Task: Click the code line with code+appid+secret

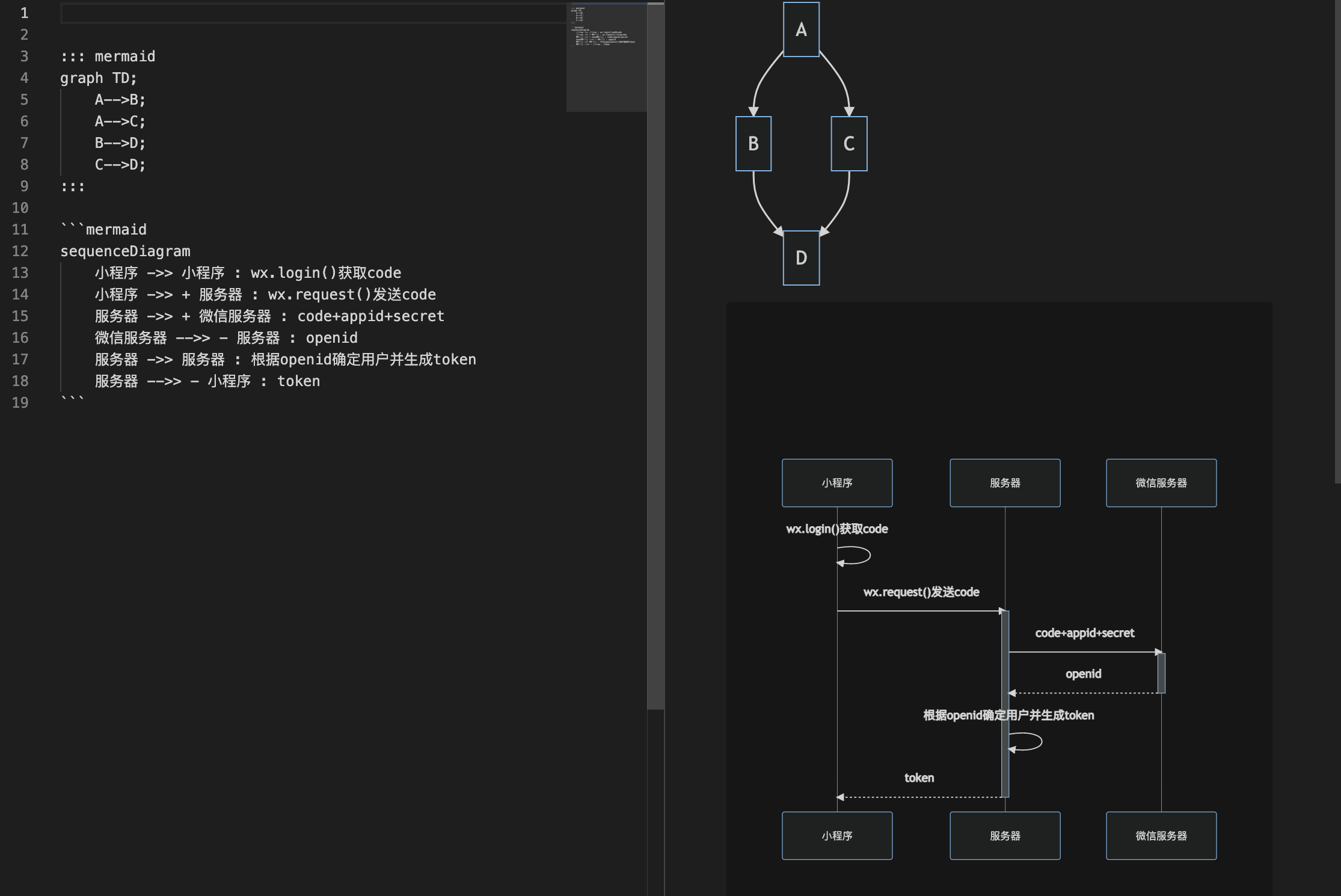Action: [x=269, y=316]
